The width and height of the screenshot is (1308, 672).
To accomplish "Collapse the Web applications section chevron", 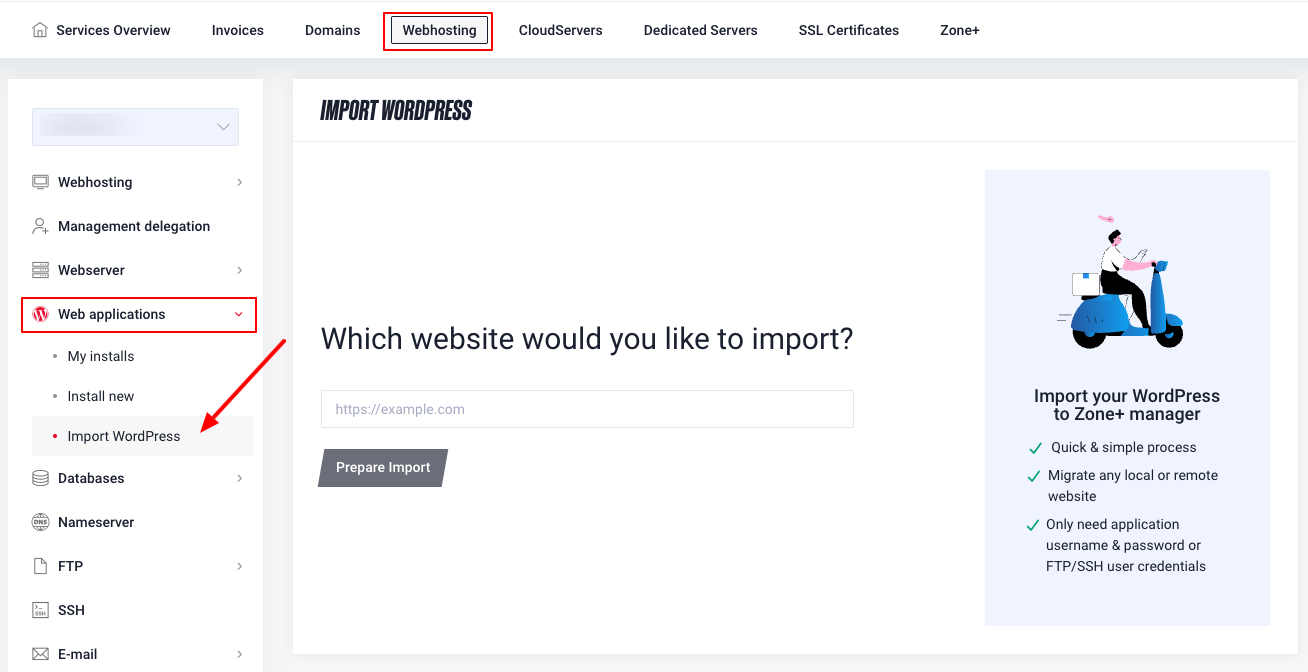I will click(x=238, y=314).
